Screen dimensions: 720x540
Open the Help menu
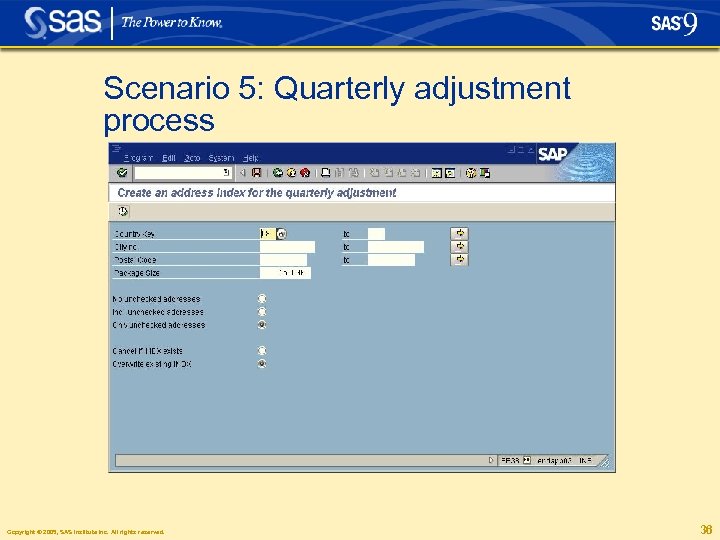click(x=251, y=158)
